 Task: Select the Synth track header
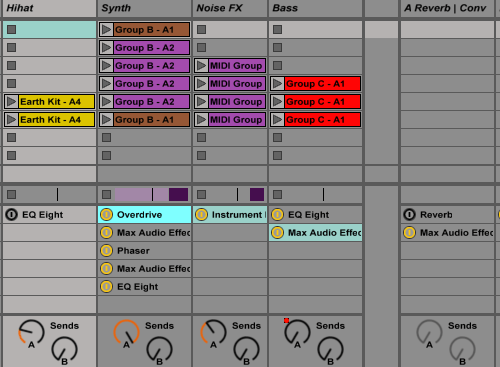tap(144, 8)
